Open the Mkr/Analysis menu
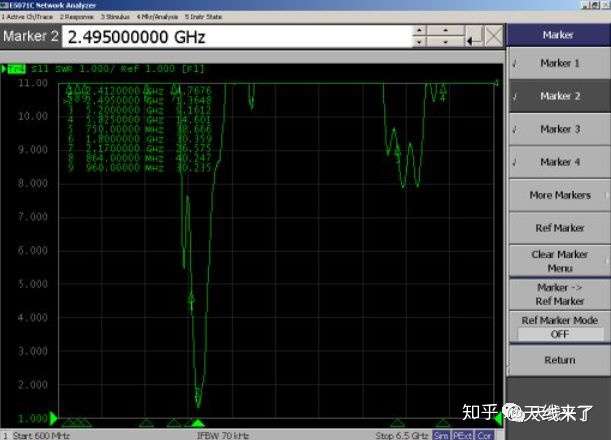 click(157, 17)
